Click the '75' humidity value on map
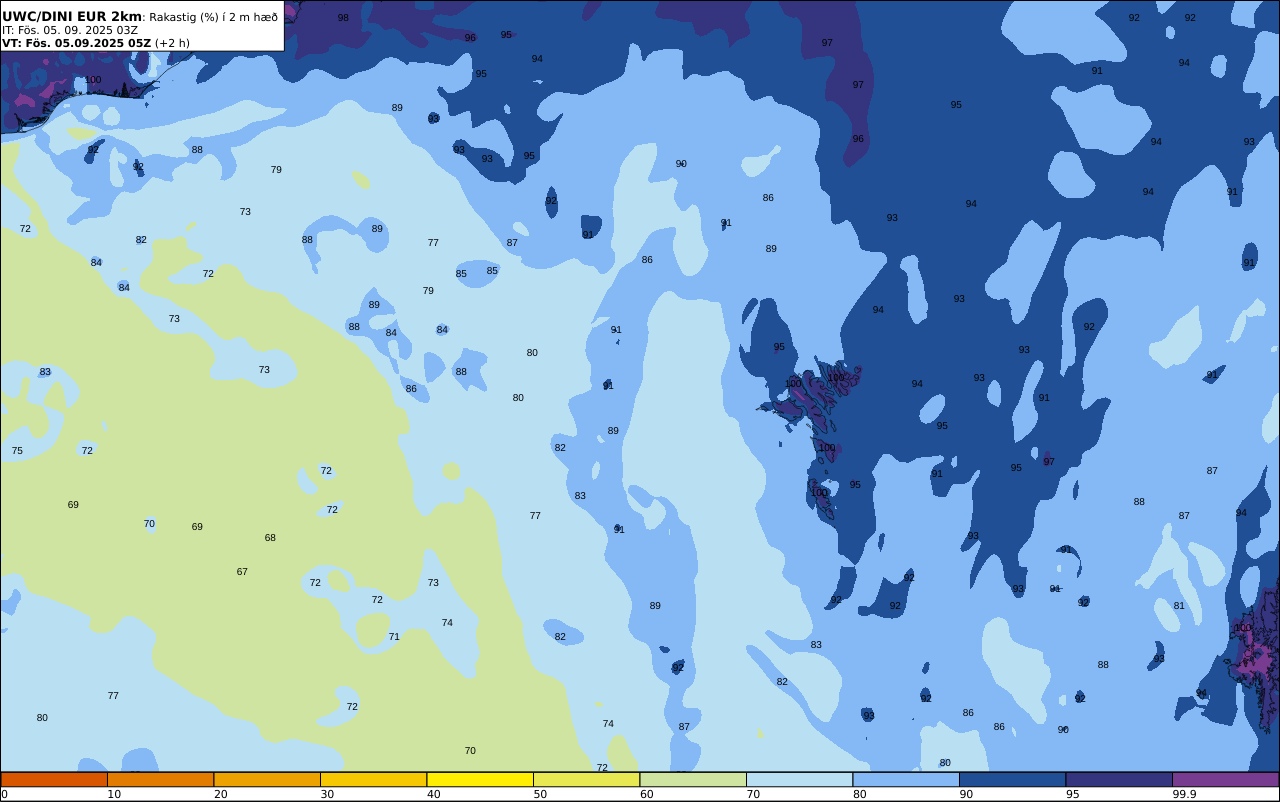 point(17,451)
